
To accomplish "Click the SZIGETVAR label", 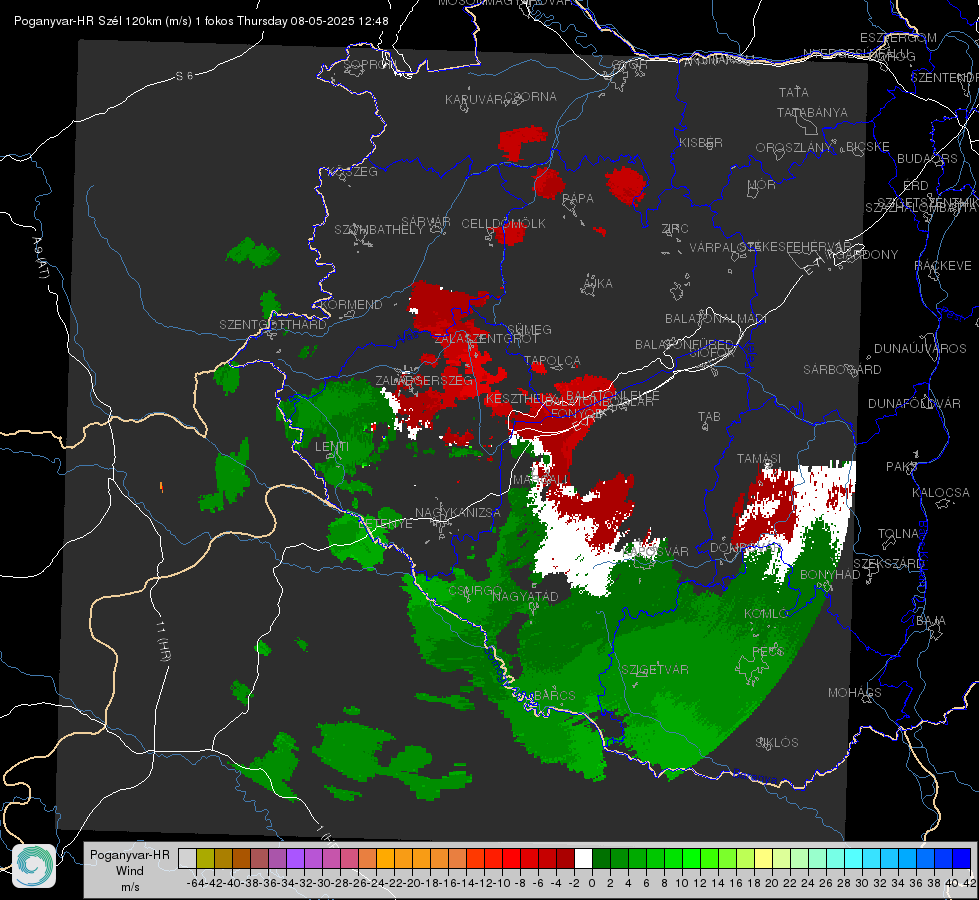I will [x=655, y=670].
